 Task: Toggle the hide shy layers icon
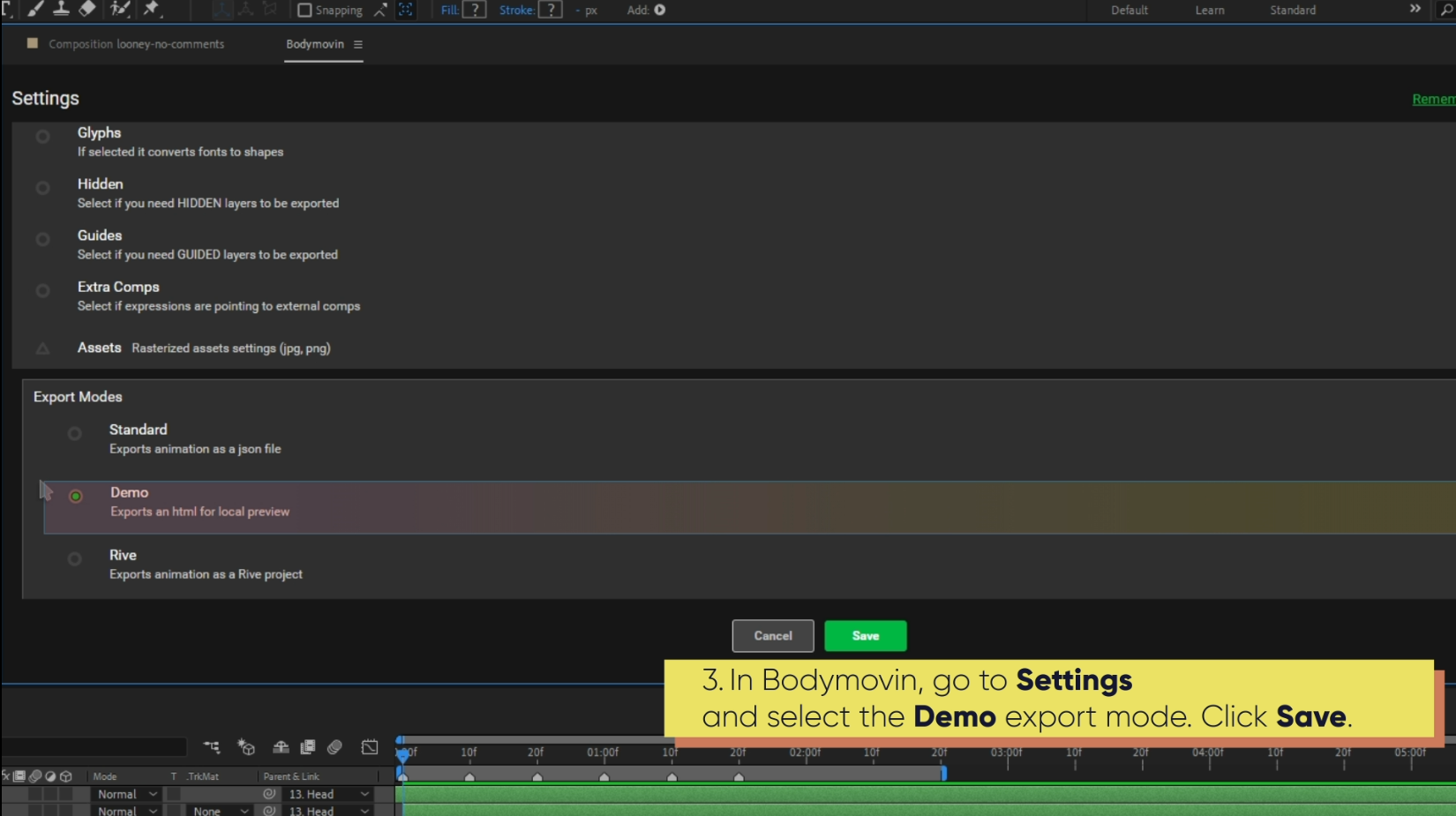(x=281, y=747)
